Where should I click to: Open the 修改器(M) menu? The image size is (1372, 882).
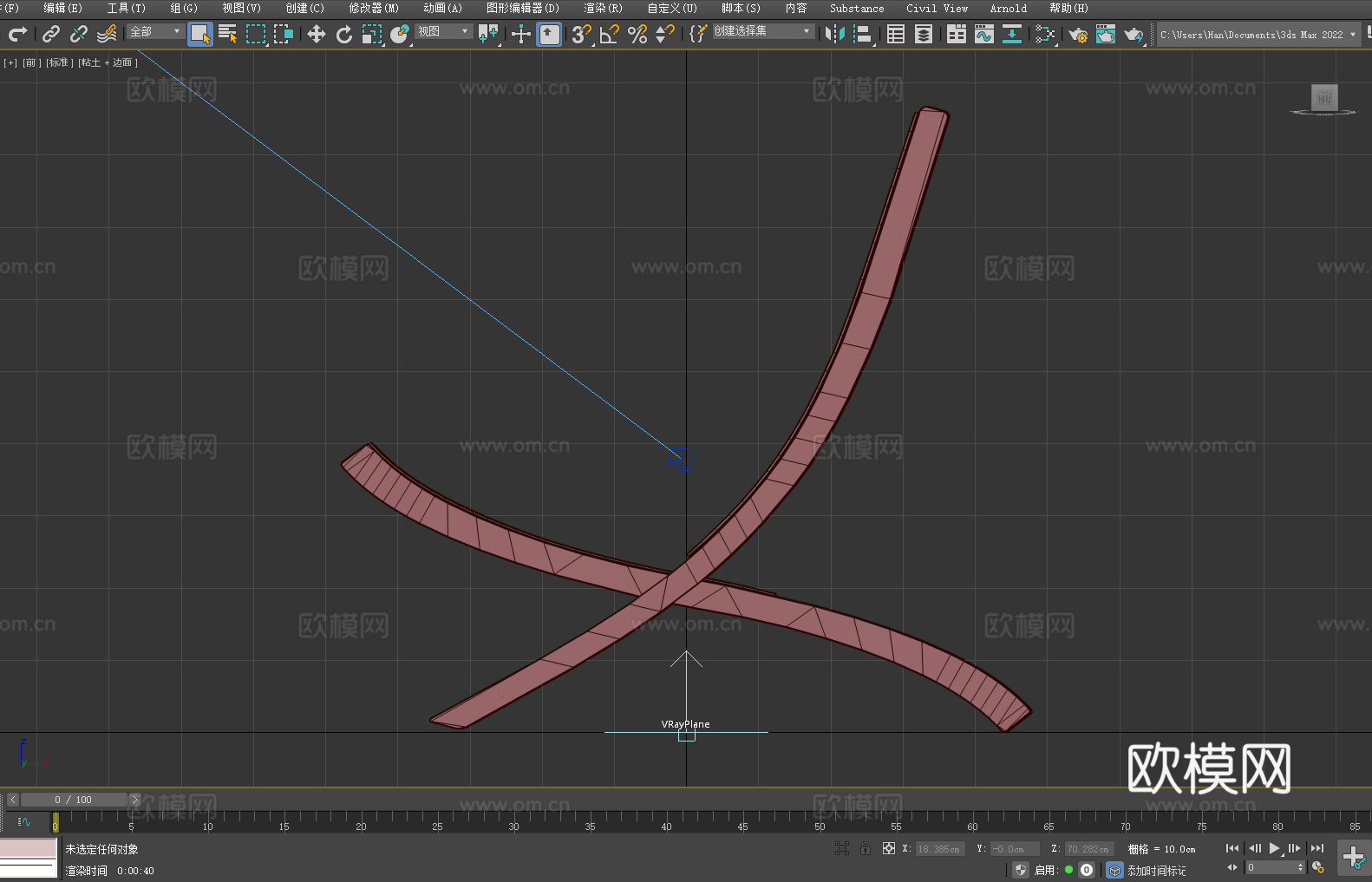(374, 8)
